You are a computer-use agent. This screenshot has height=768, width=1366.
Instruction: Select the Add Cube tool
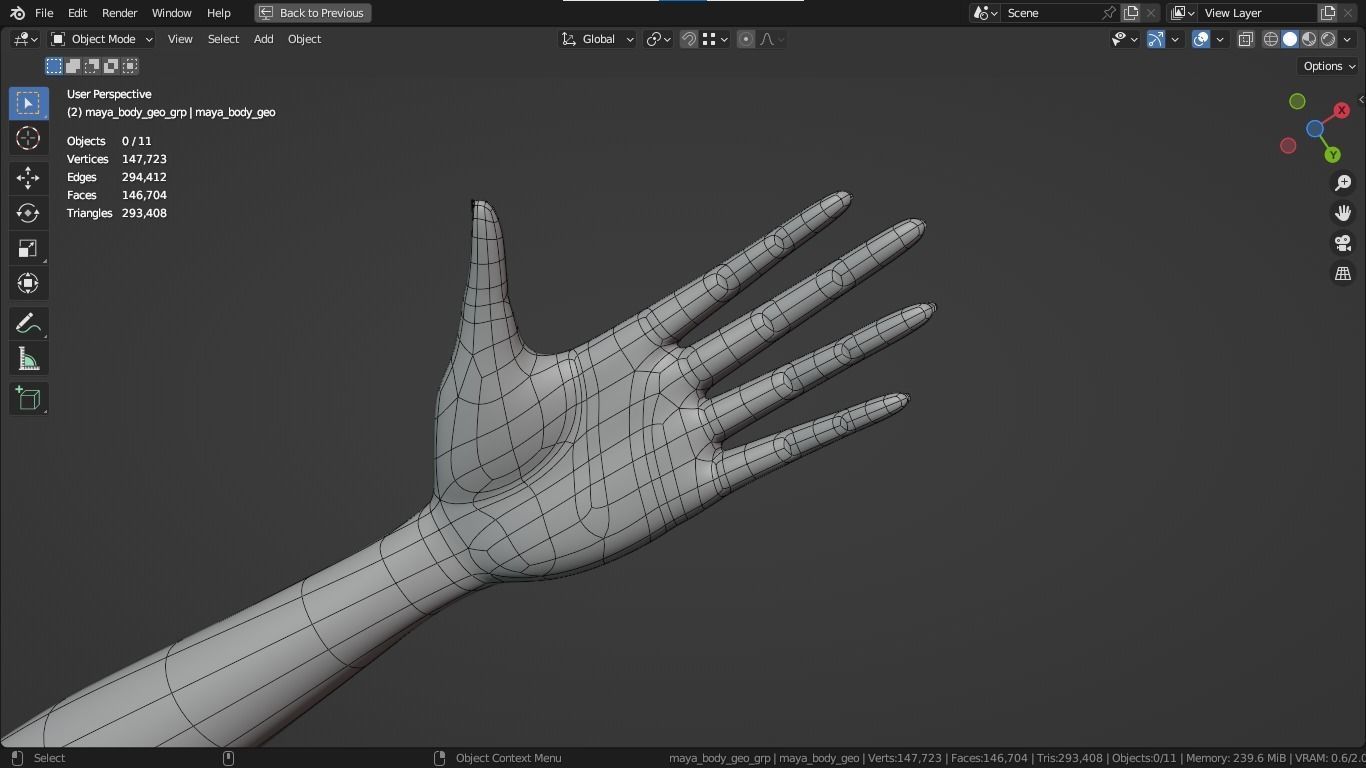click(x=28, y=399)
